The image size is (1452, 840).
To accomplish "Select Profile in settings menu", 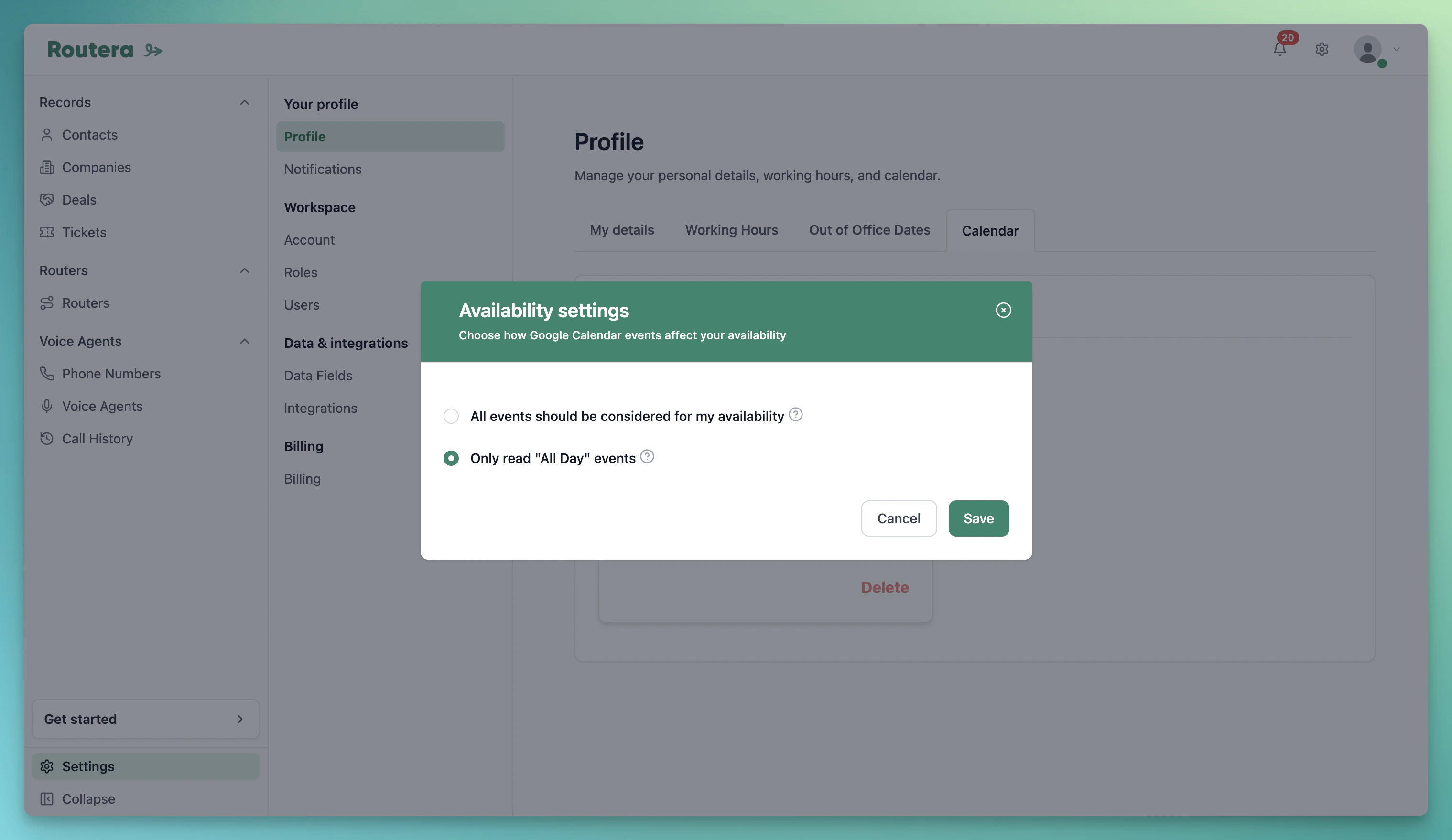I will click(390, 137).
